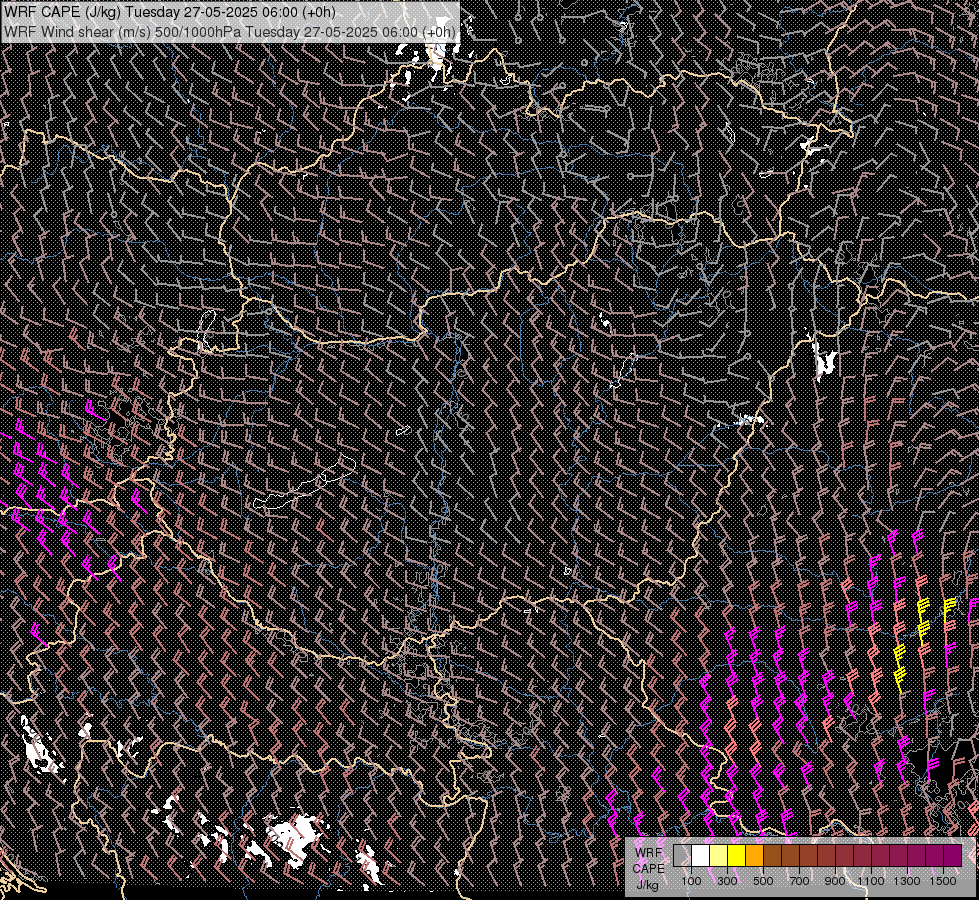Click the WRF Wind shear title line
979x900 pixels.
tap(229, 32)
